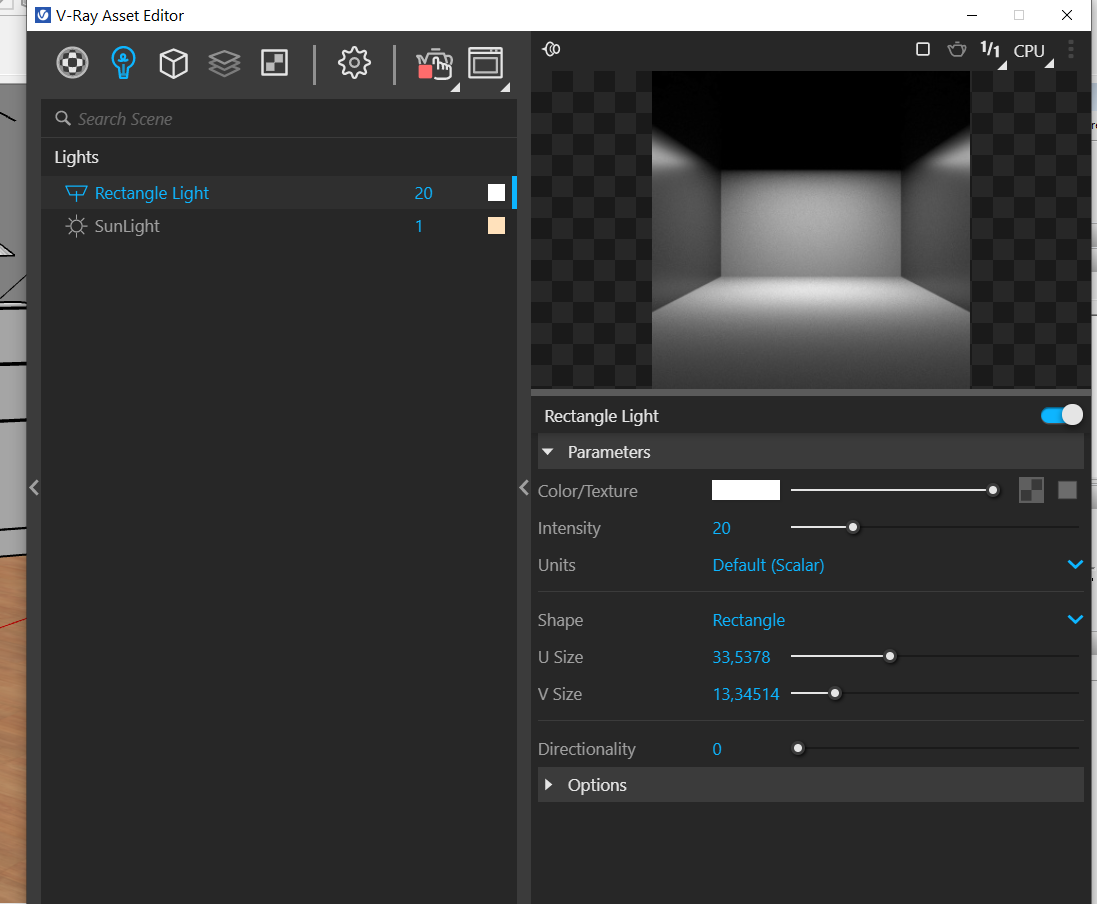Show the V-Ray Frame Buffer window
Image resolution: width=1097 pixels, height=904 pixels.
pyautogui.click(x=486, y=63)
